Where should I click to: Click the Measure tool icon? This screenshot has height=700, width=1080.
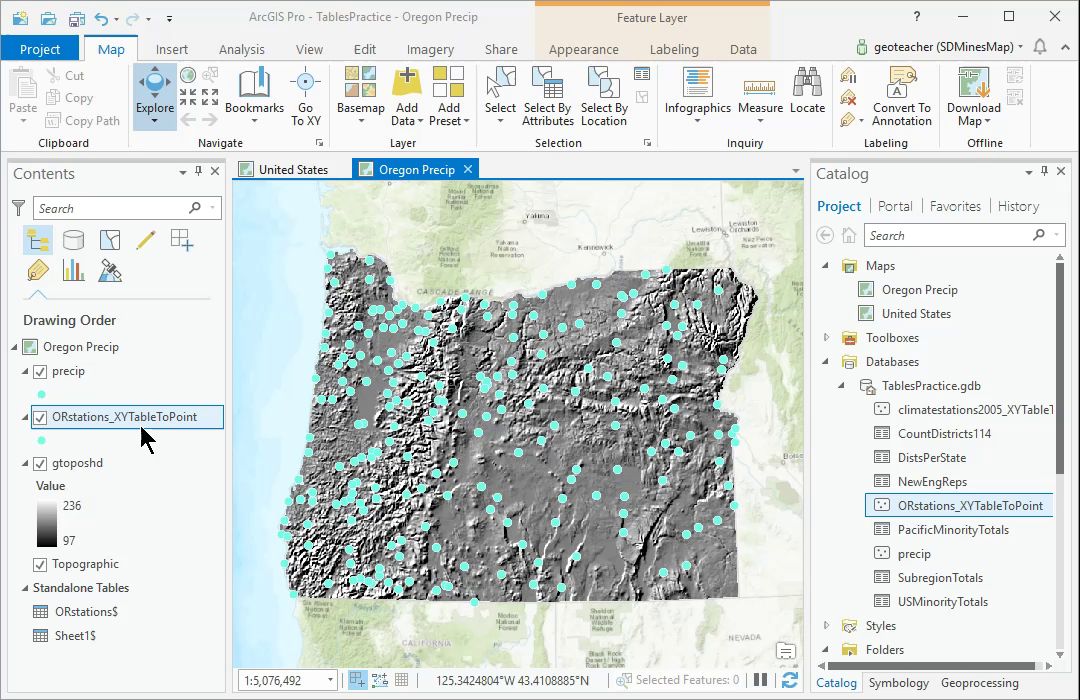click(x=760, y=88)
